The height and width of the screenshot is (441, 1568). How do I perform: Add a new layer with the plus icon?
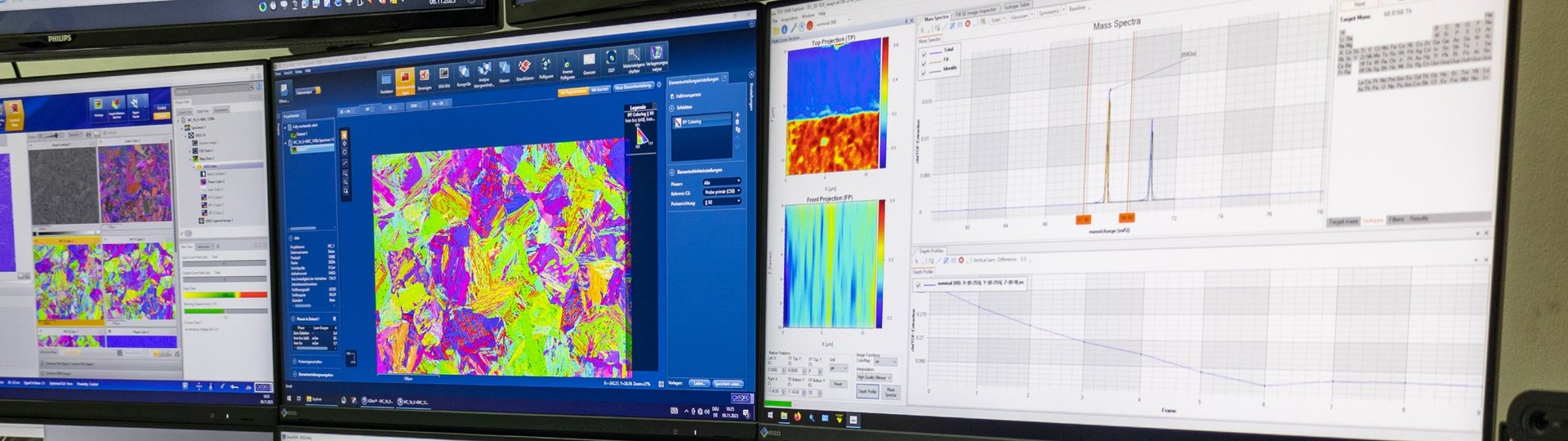pyautogui.click(x=737, y=115)
